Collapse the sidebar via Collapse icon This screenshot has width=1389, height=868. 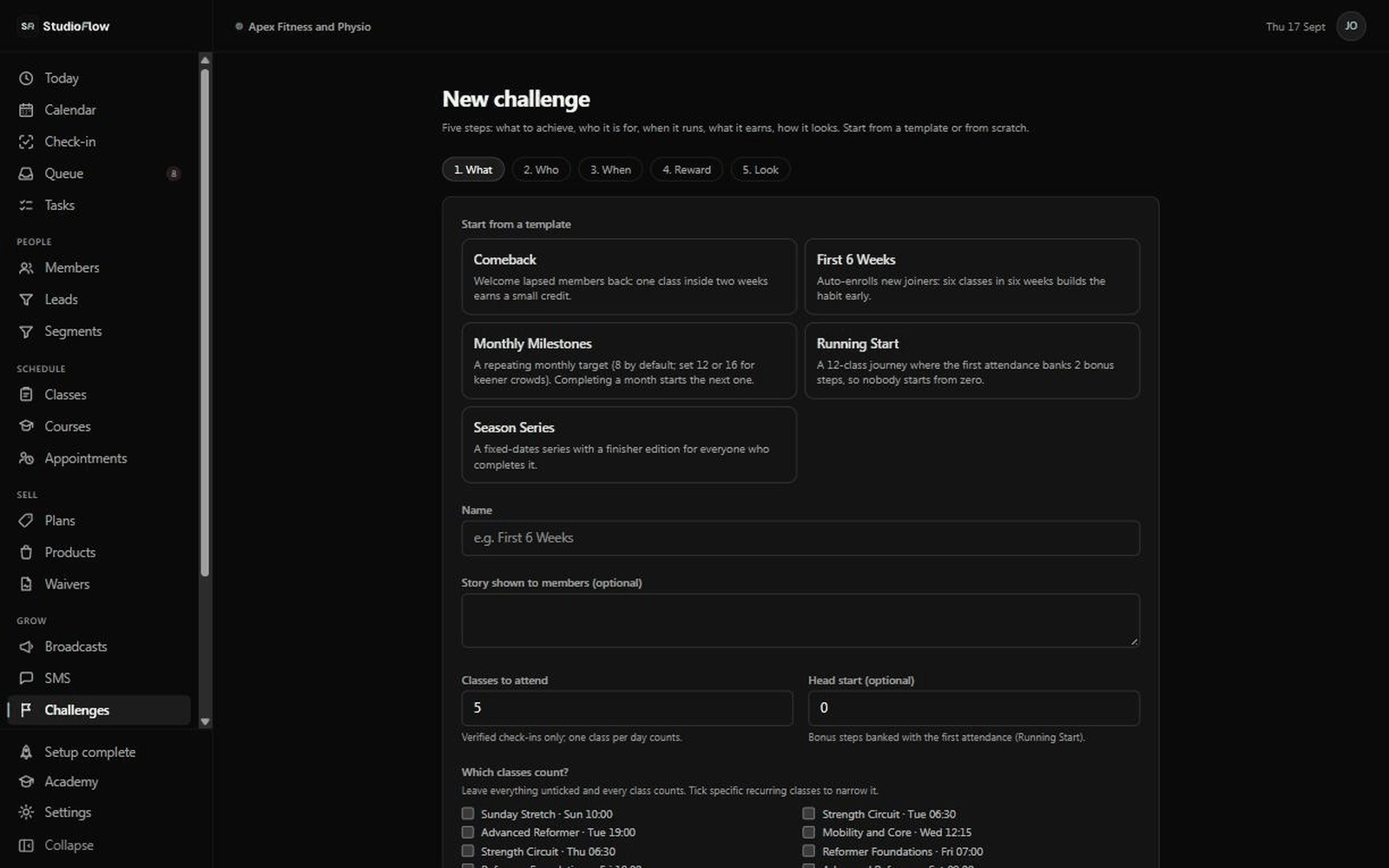click(26, 845)
